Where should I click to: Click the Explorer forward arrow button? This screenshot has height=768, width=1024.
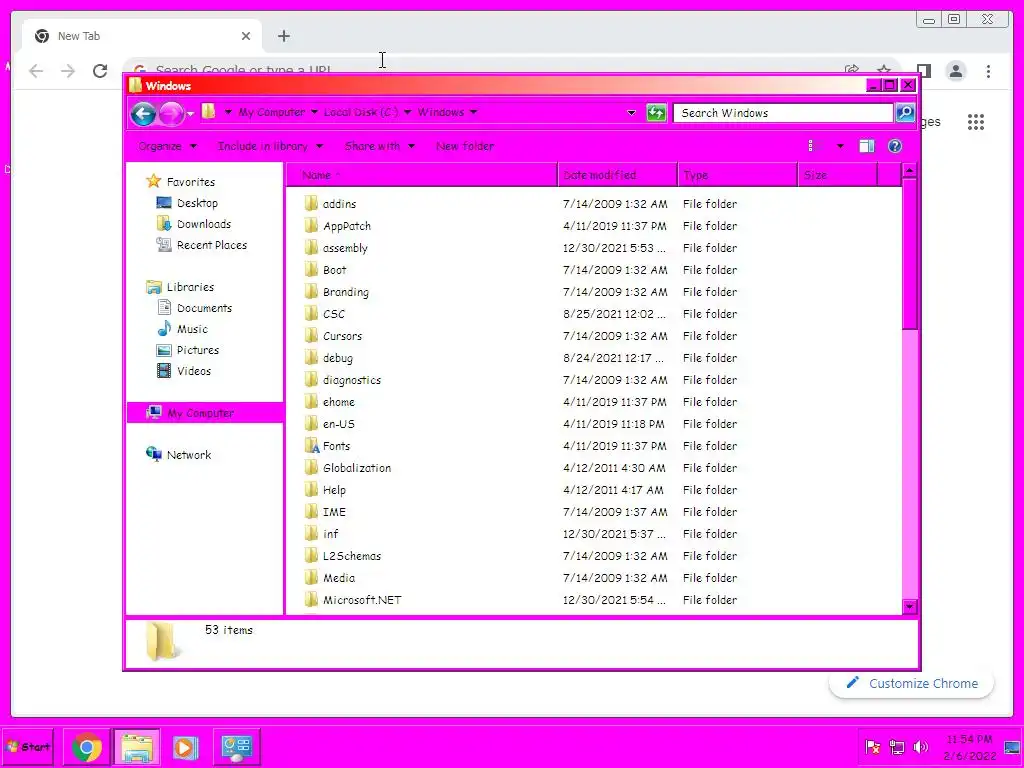(x=171, y=113)
